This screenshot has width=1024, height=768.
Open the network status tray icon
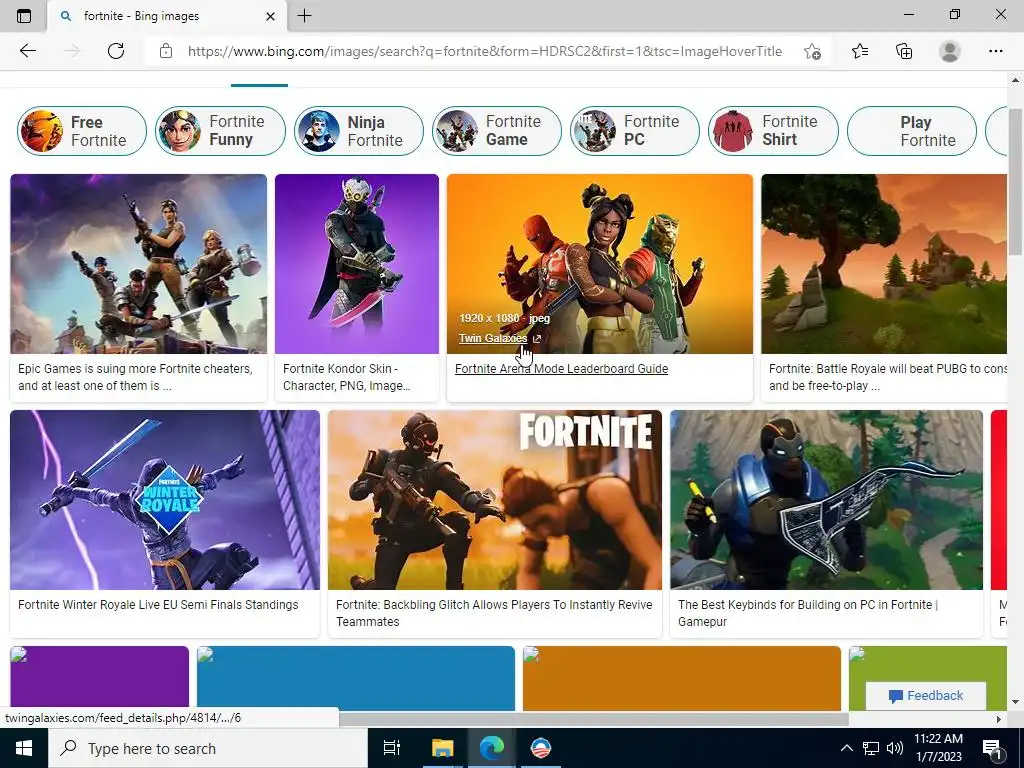(871, 748)
